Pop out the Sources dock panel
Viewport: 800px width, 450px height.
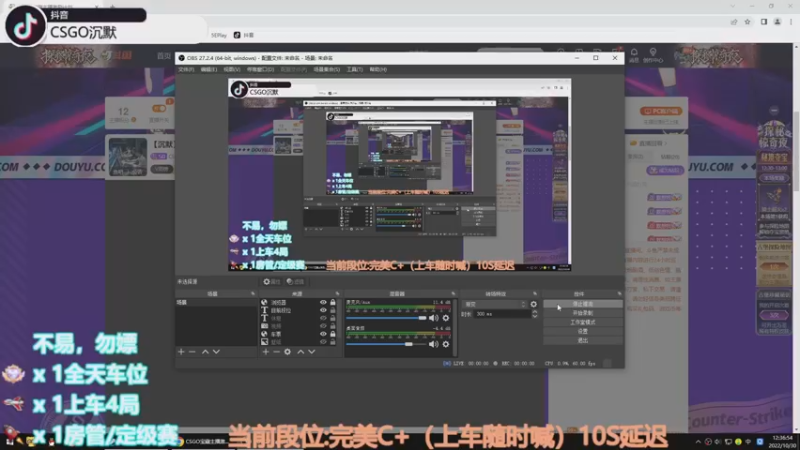337,294
